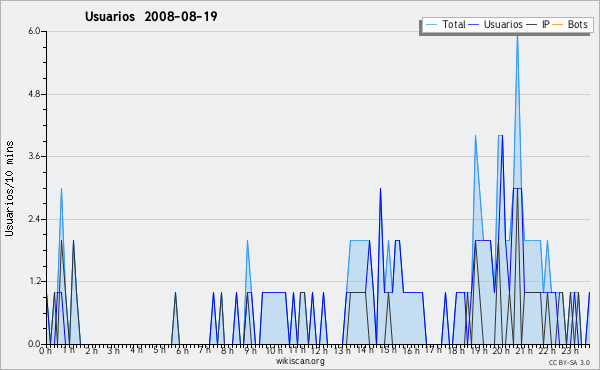Click the x-axis label '16 h'
This screenshot has width=600, height=370.
(x=411, y=351)
